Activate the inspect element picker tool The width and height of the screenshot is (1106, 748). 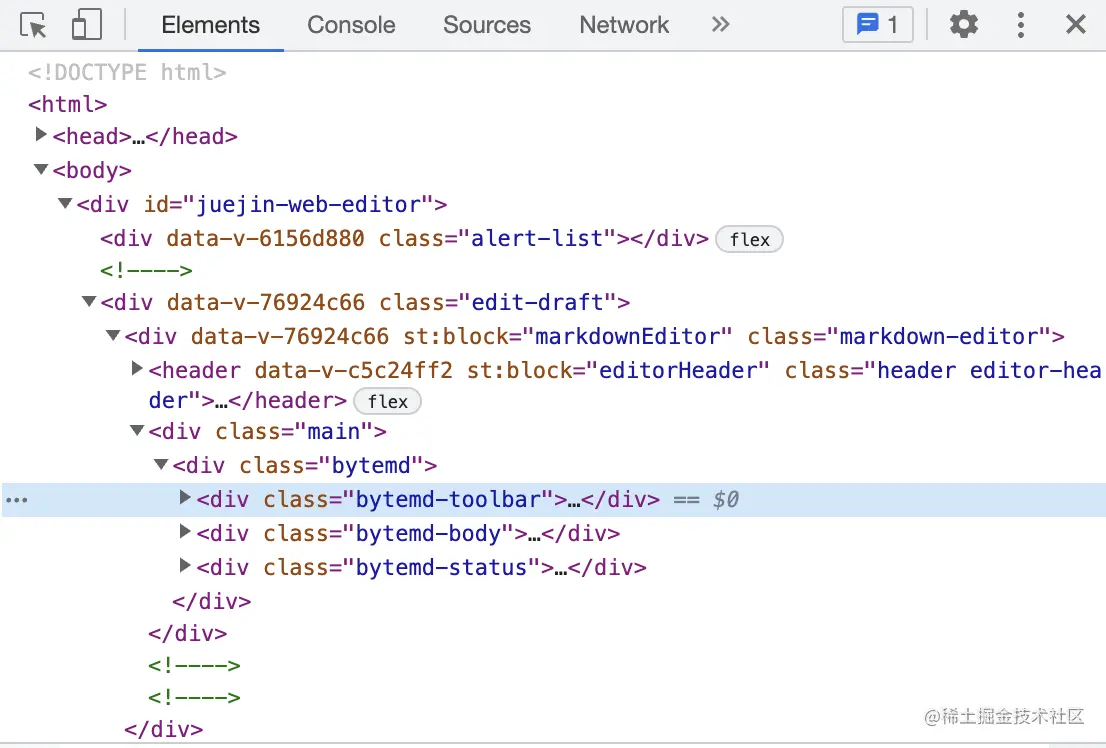click(x=33, y=25)
